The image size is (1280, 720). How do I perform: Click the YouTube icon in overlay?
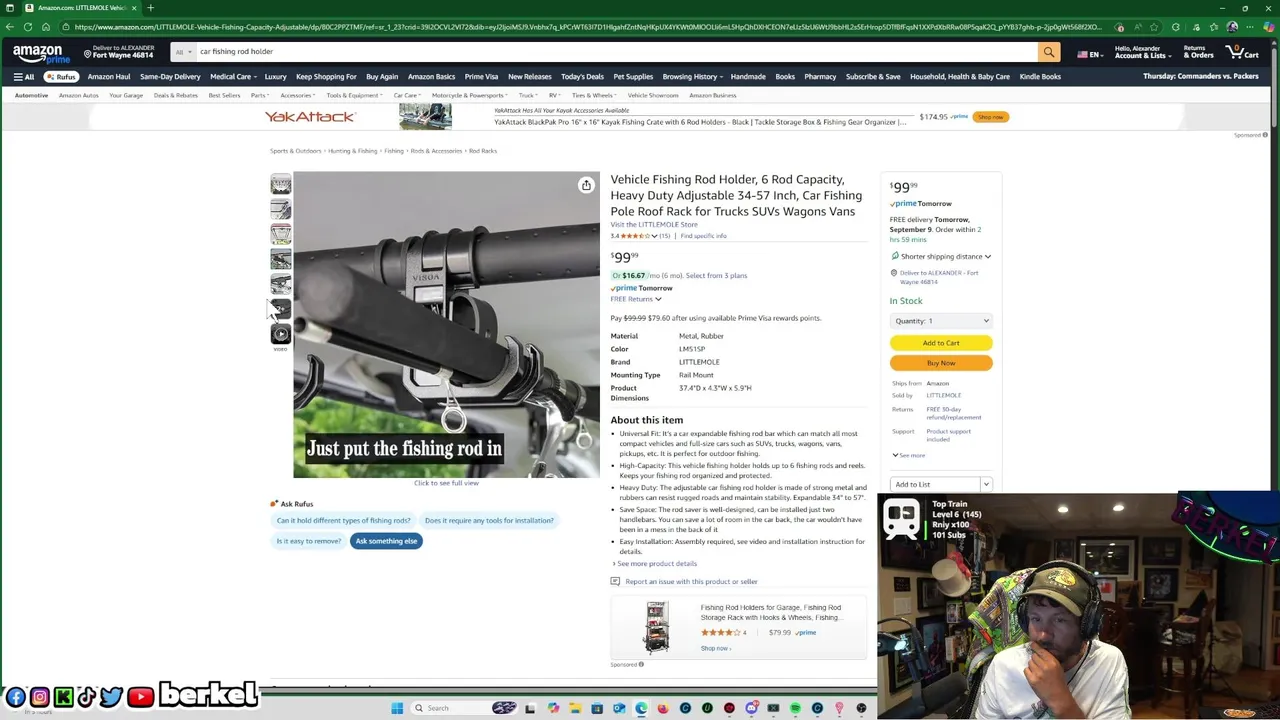[141, 697]
